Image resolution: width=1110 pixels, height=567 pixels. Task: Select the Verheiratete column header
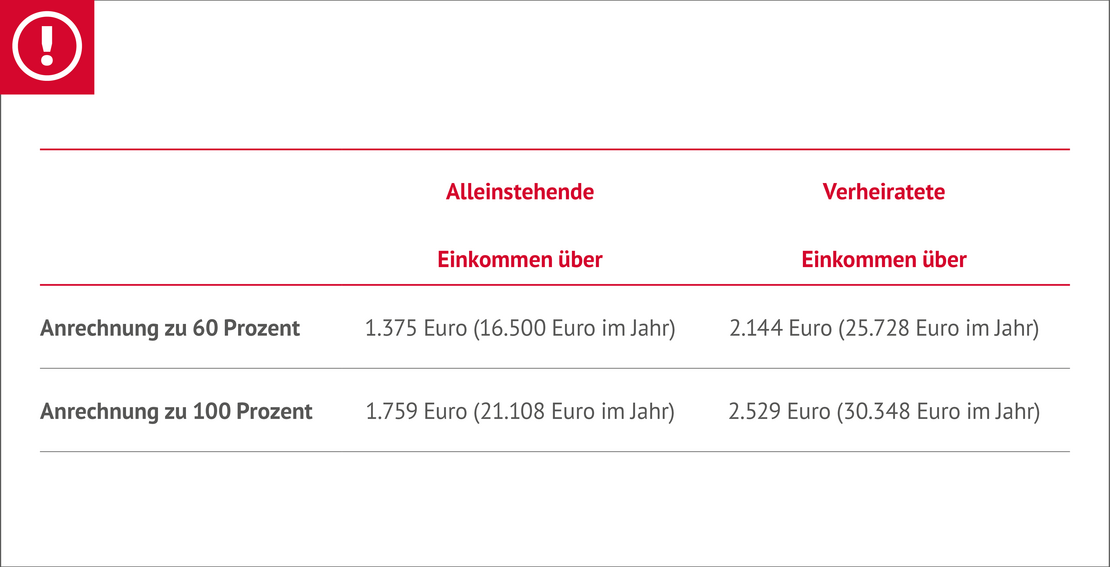tap(883, 192)
